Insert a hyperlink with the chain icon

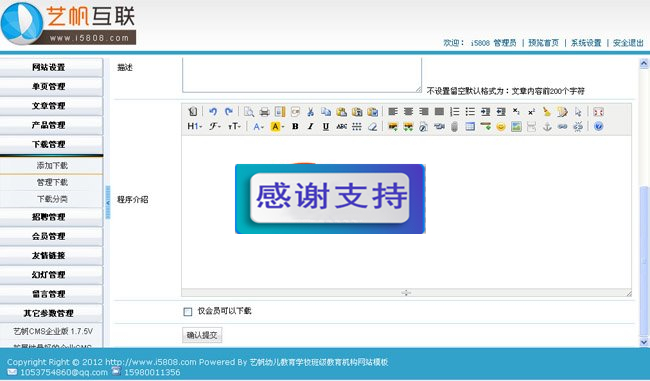click(x=563, y=126)
